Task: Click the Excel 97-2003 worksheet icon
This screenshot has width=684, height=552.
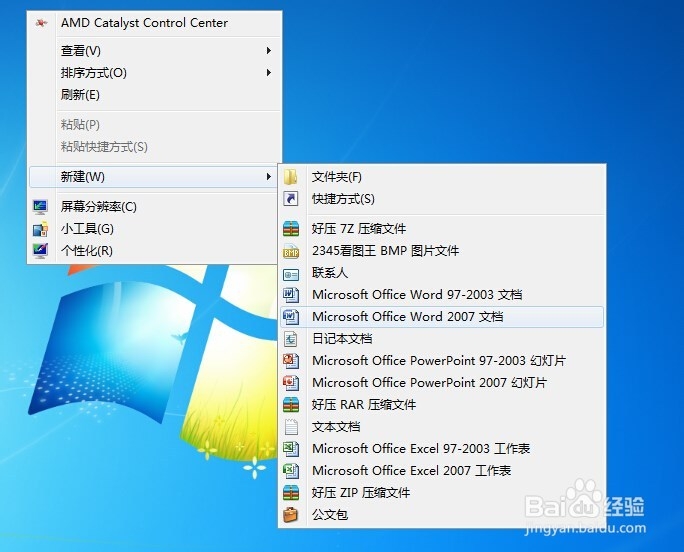Action: tap(291, 448)
